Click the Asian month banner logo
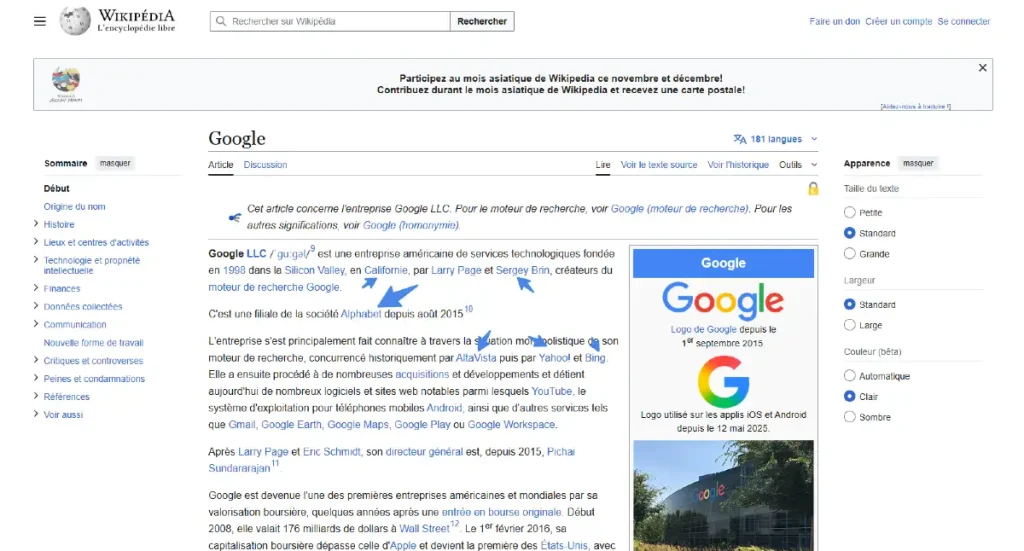The width and height of the screenshot is (1024, 551). [66, 84]
